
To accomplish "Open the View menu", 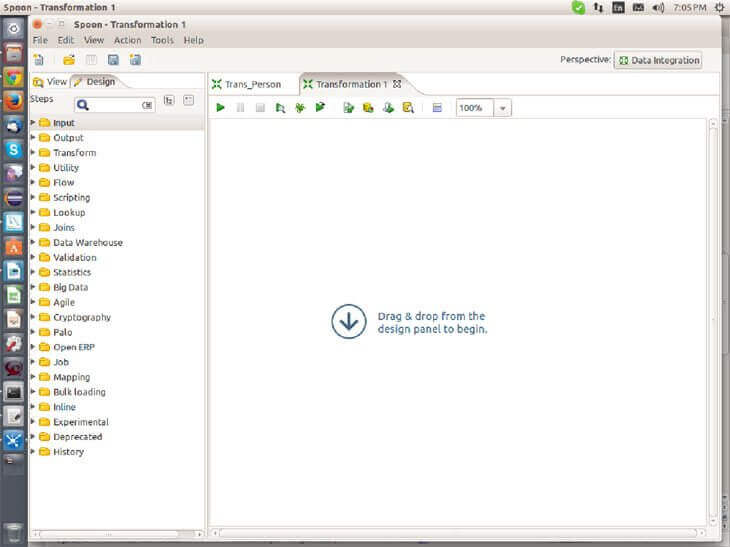I will click(94, 41).
